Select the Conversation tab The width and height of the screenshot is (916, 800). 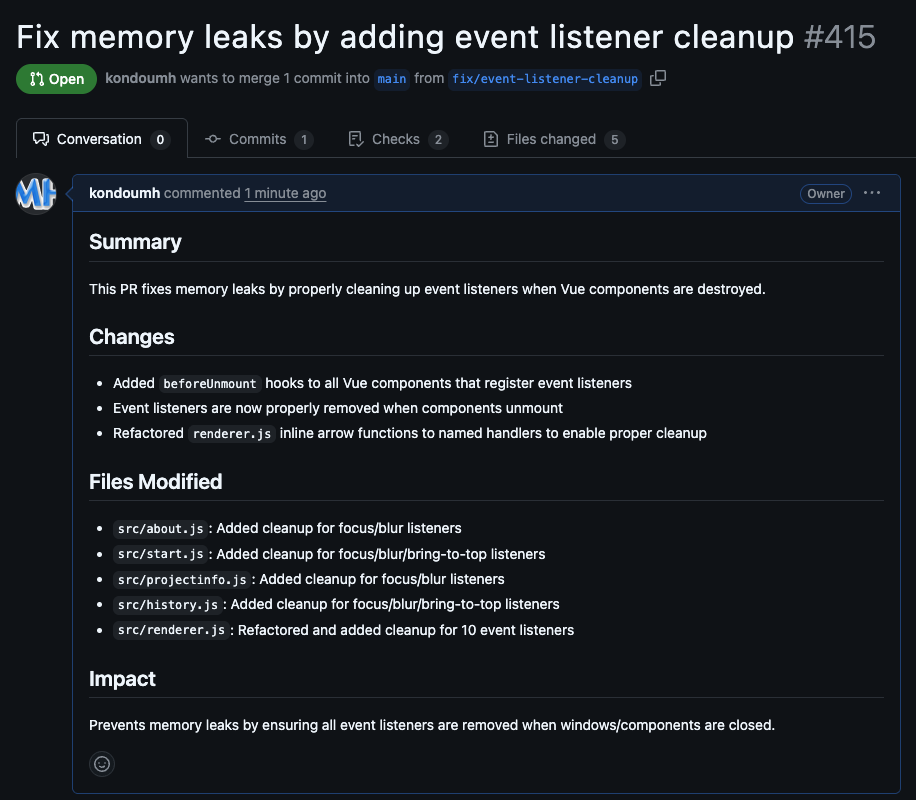pyautogui.click(x=99, y=139)
